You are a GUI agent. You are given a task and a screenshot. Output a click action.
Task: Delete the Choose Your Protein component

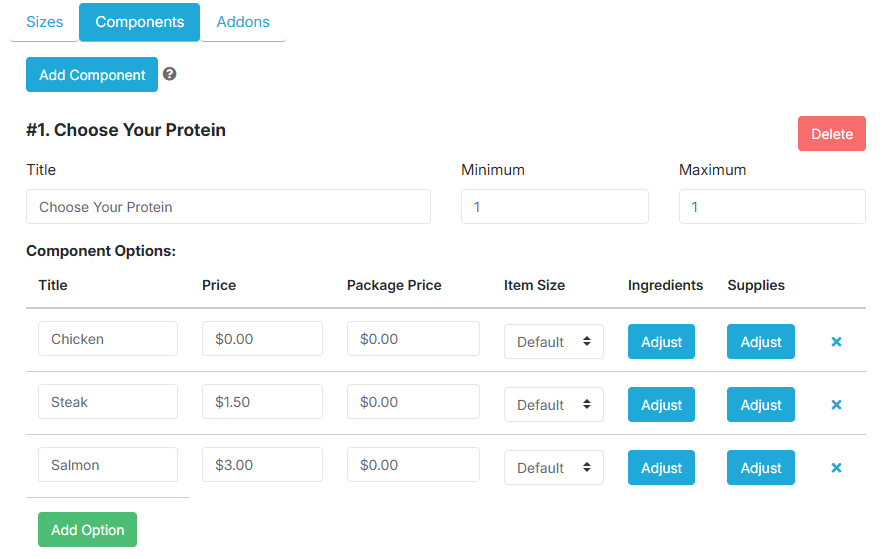coord(831,134)
